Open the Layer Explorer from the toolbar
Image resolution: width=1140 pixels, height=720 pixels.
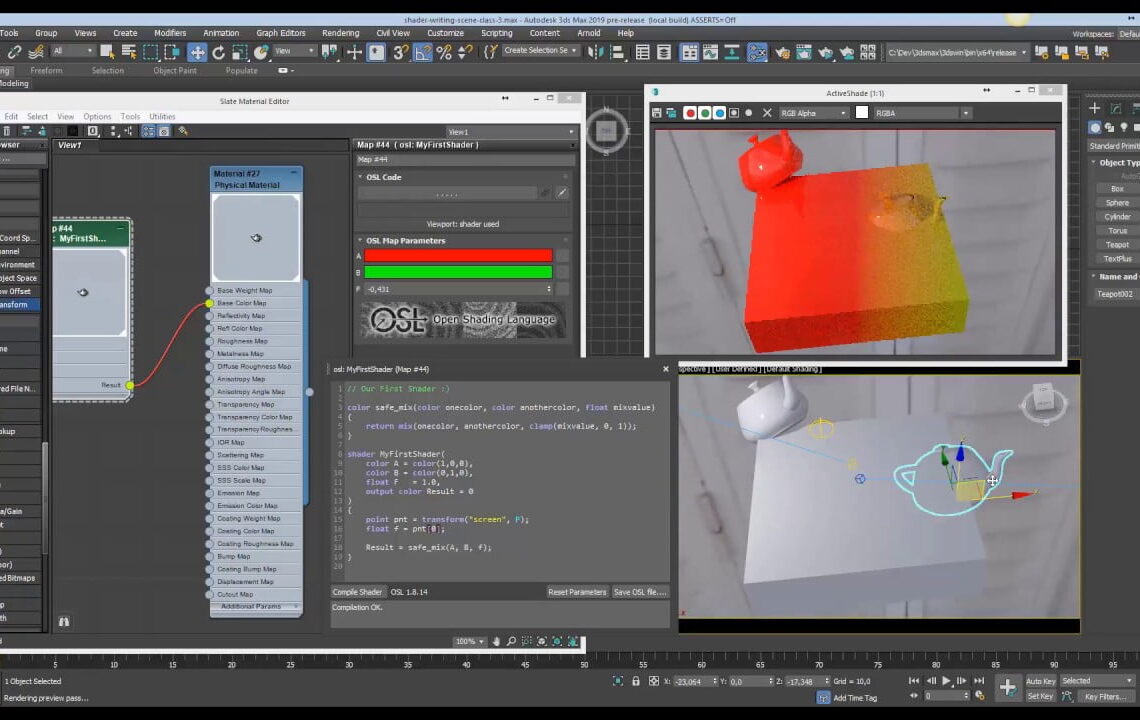(665, 51)
